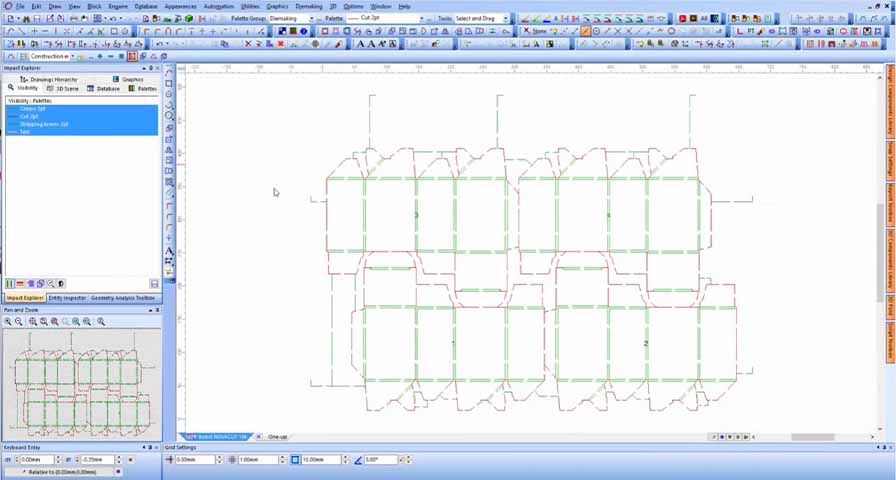Select the rectangle draw tool in top toolbar
Screen dimensions: 896x480
(x=114, y=31)
